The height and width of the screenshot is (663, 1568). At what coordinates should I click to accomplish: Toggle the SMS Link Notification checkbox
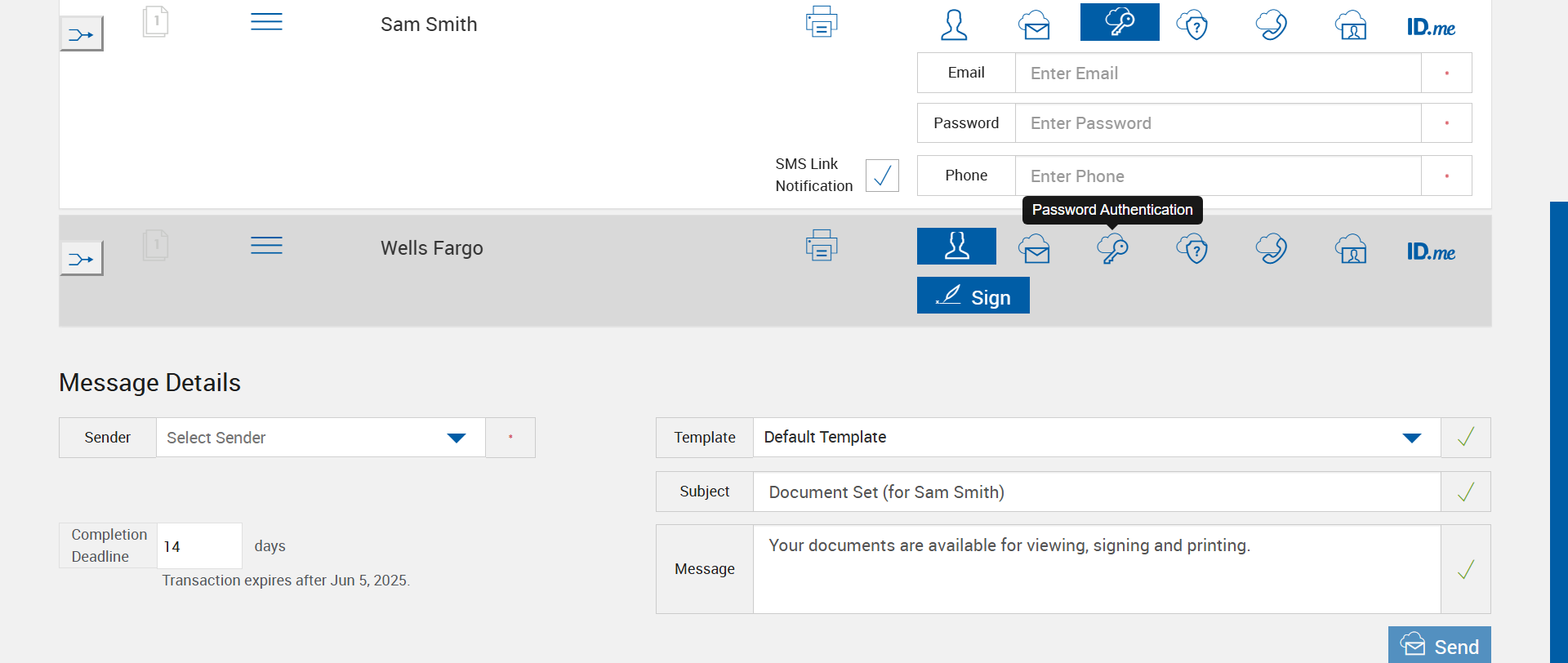coord(882,176)
